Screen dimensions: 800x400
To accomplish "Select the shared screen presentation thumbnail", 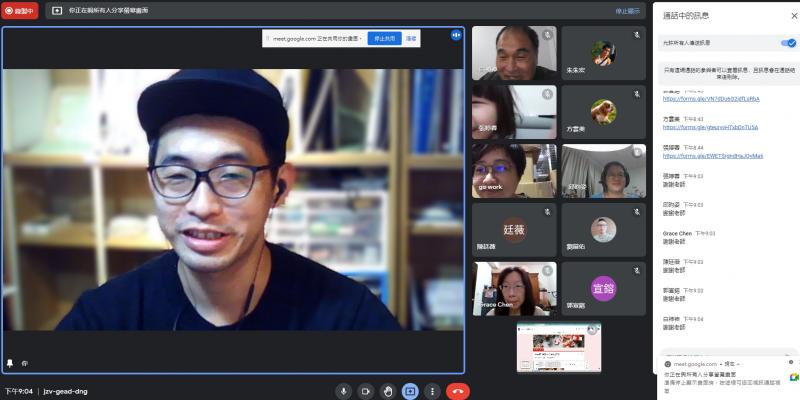I will point(558,346).
